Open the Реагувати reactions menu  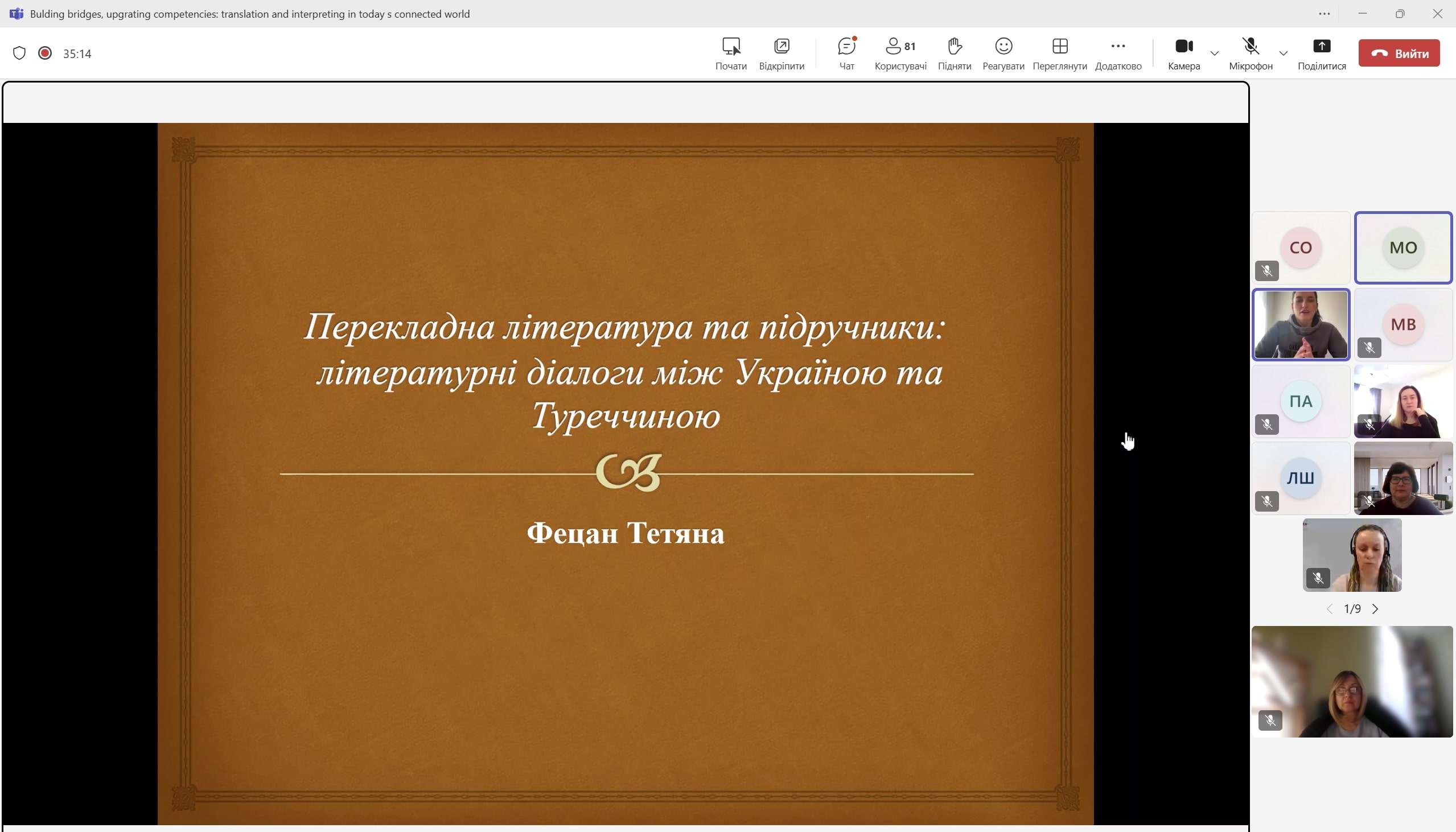click(x=1003, y=46)
